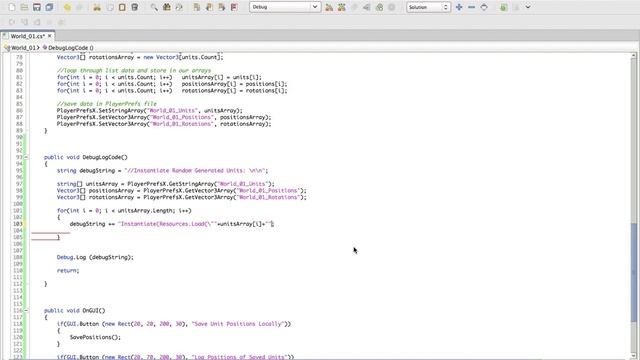Expand the toolbar overflow chevron
The image size is (640, 360).
click(528, 7)
